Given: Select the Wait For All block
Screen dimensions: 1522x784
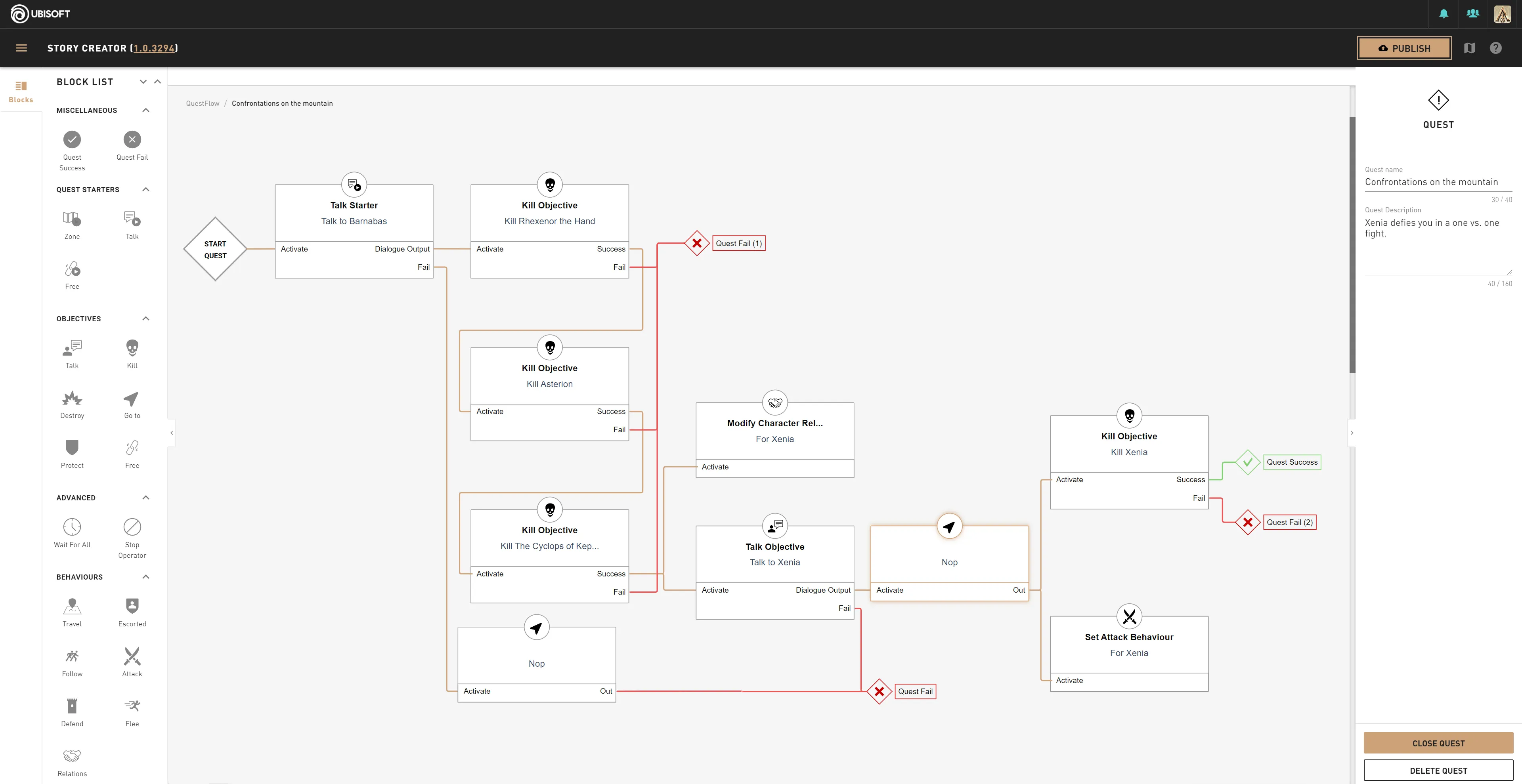Looking at the screenshot, I should (72, 526).
